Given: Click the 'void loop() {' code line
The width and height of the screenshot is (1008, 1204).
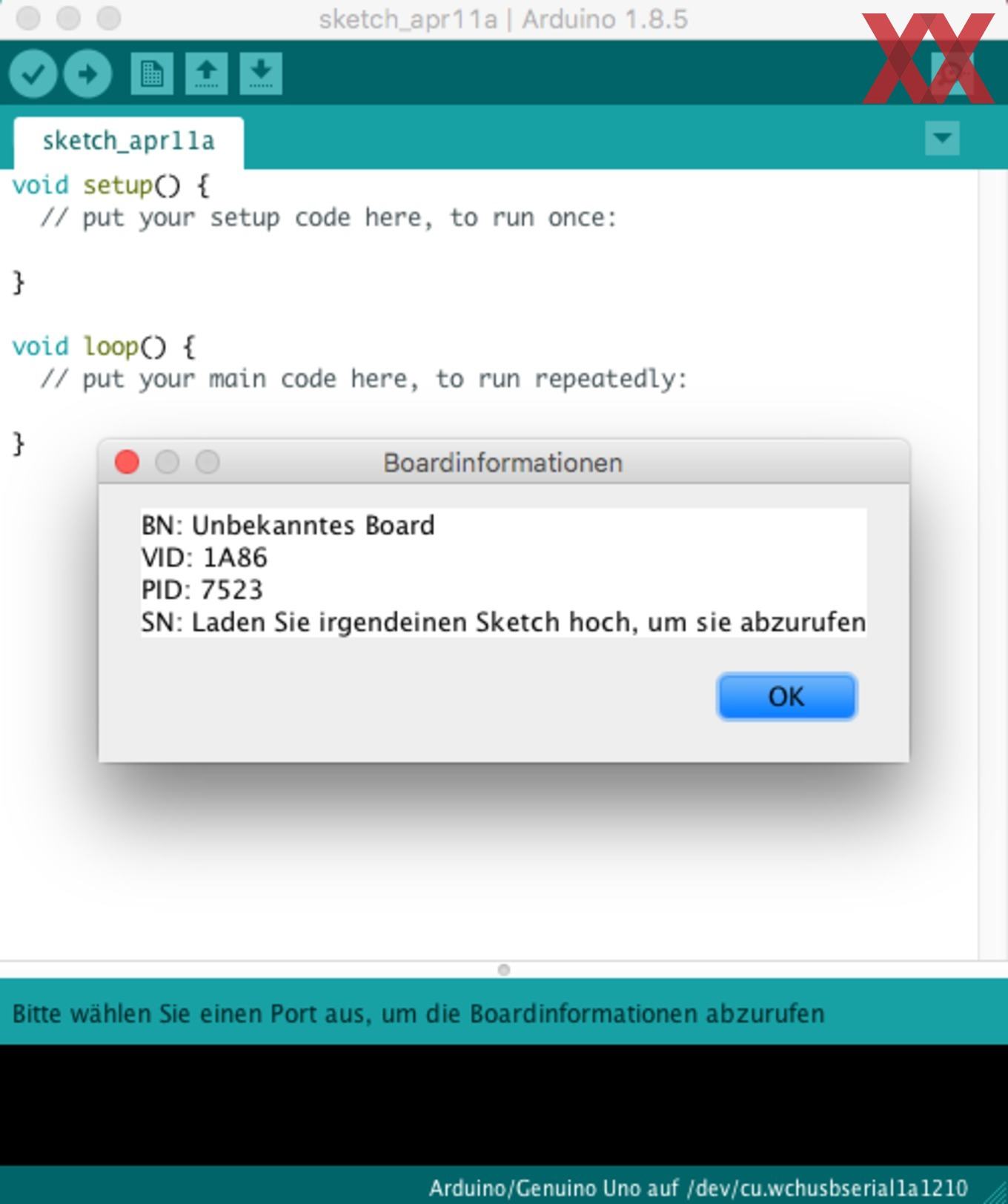Looking at the screenshot, I should tap(104, 347).
